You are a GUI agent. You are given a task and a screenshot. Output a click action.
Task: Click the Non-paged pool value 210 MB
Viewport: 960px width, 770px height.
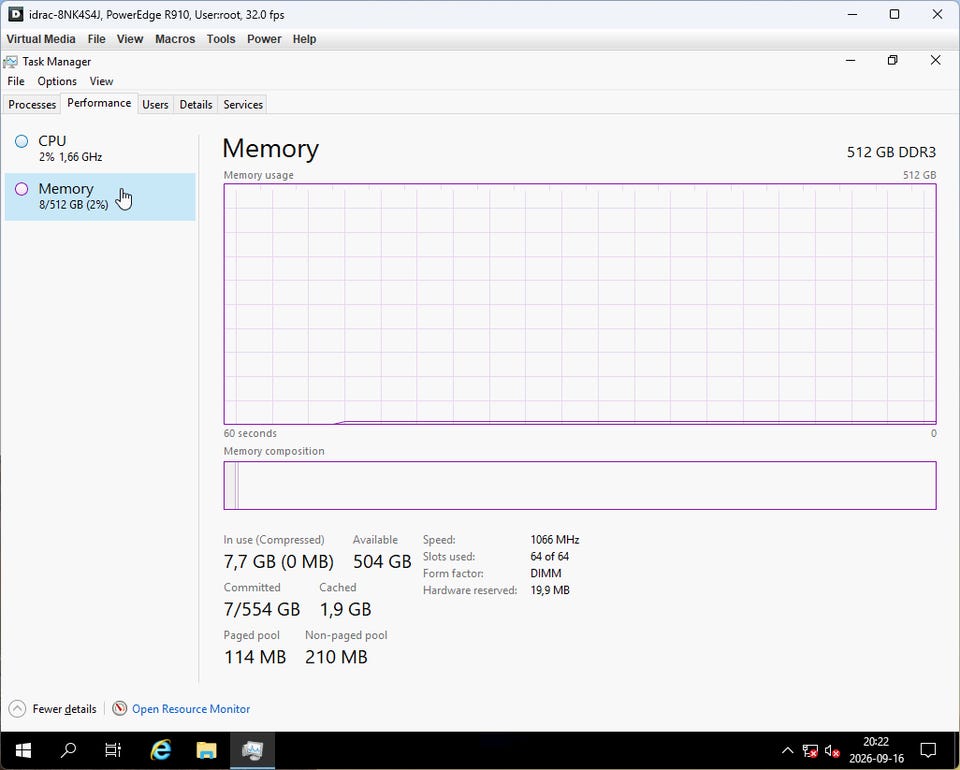[336, 657]
